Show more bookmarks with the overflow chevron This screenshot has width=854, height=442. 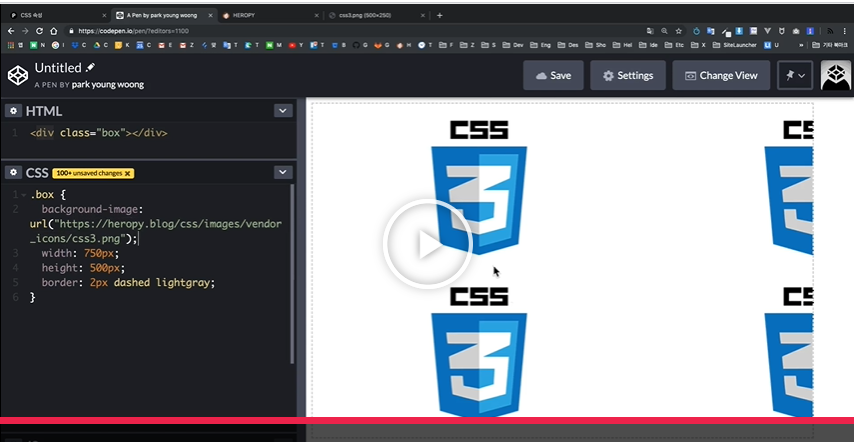(x=801, y=45)
